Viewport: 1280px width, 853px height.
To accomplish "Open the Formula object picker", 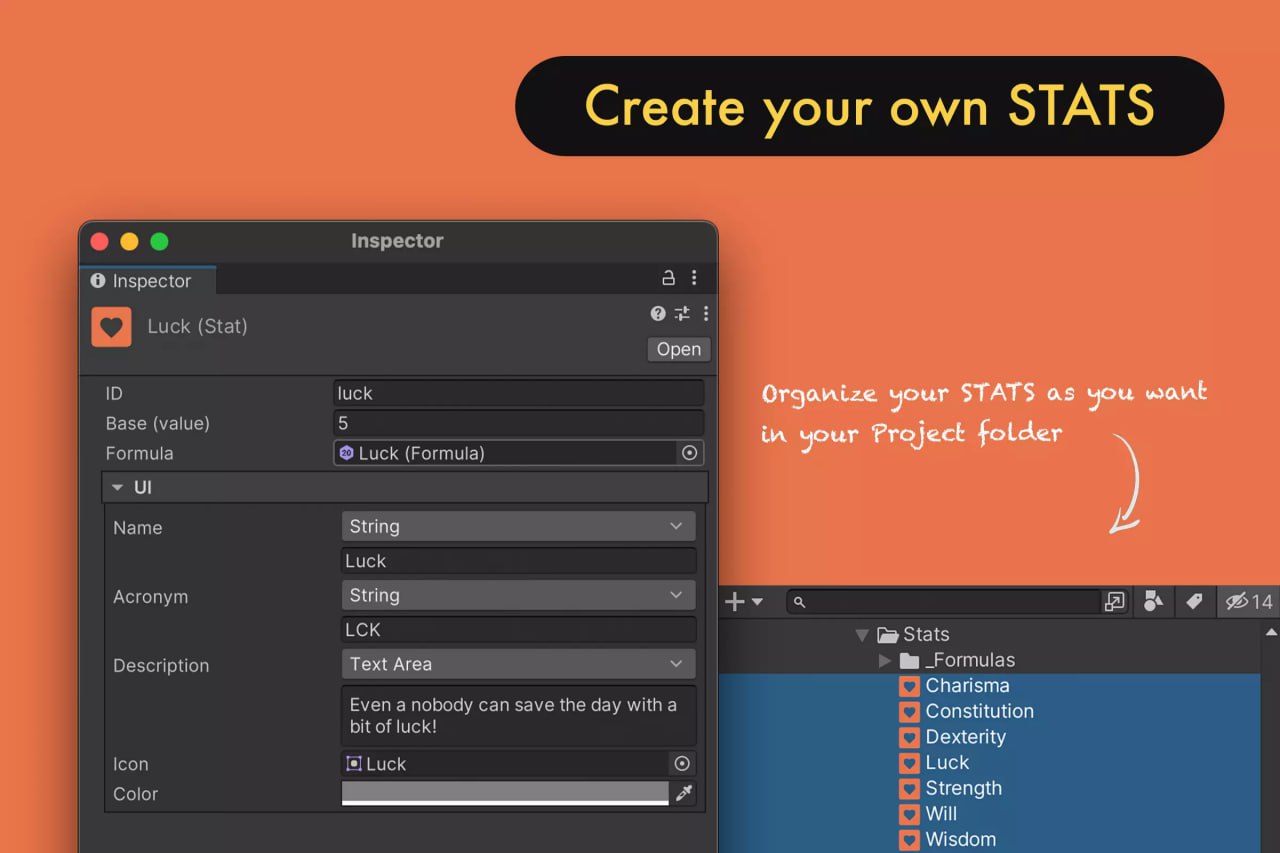I will (x=690, y=453).
